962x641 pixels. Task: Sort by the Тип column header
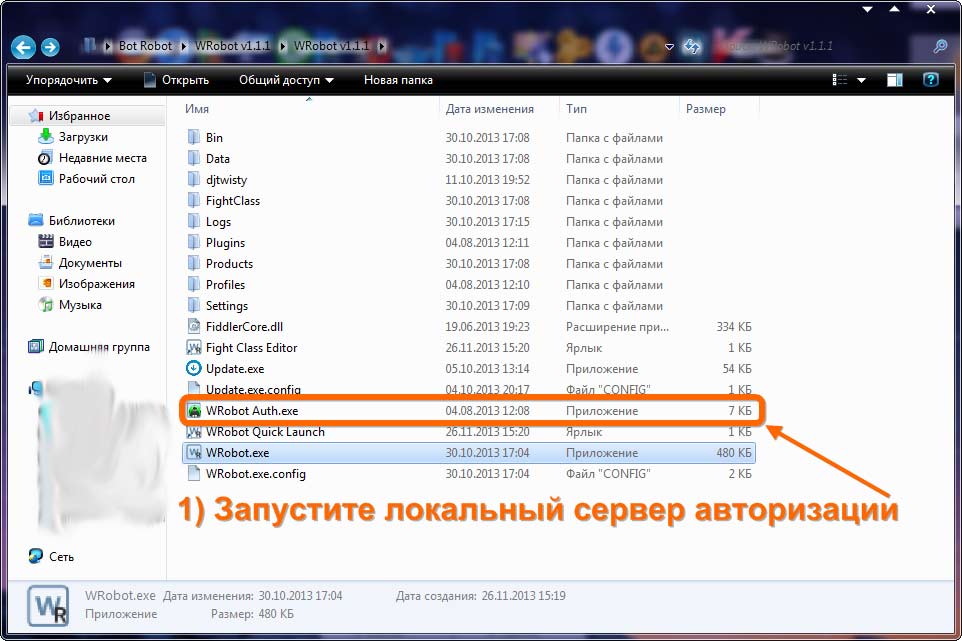[576, 109]
